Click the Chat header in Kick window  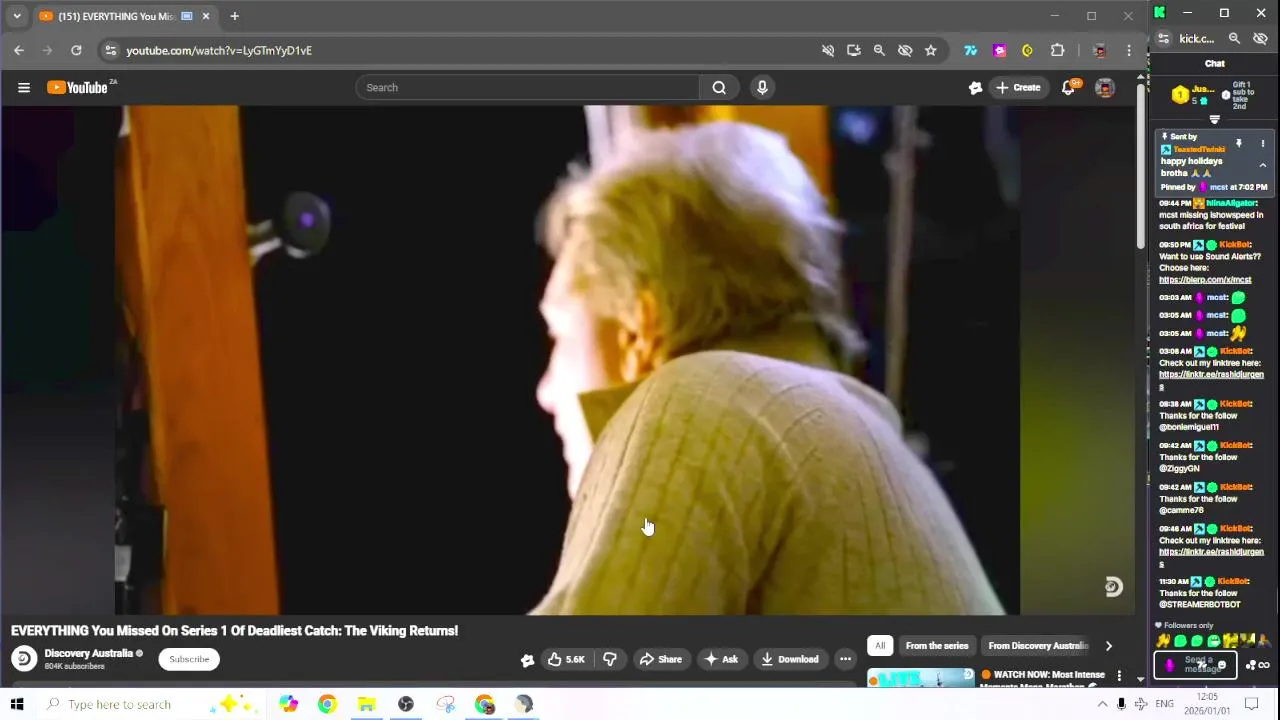click(x=1214, y=64)
